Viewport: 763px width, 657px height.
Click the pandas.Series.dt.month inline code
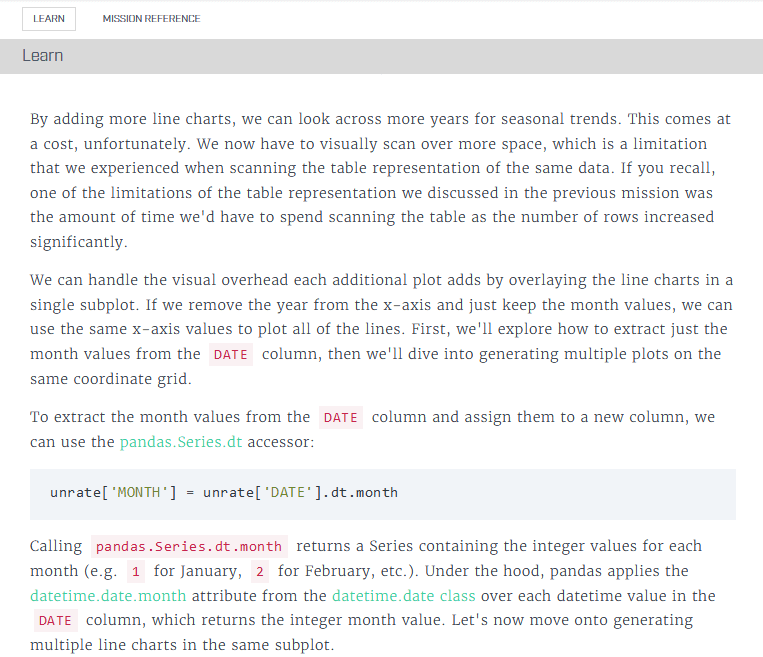189,546
